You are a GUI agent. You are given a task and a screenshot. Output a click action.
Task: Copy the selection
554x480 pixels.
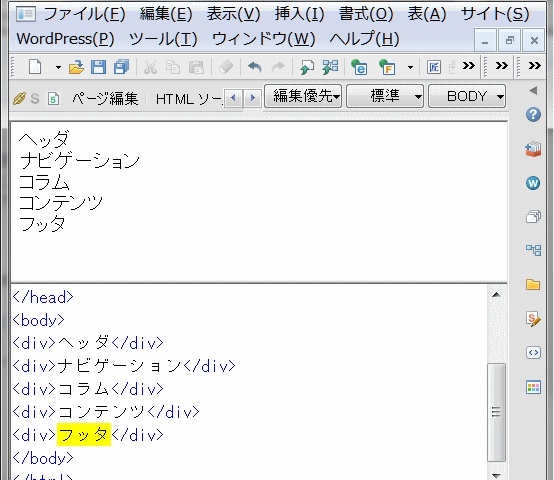pyautogui.click(x=173, y=67)
